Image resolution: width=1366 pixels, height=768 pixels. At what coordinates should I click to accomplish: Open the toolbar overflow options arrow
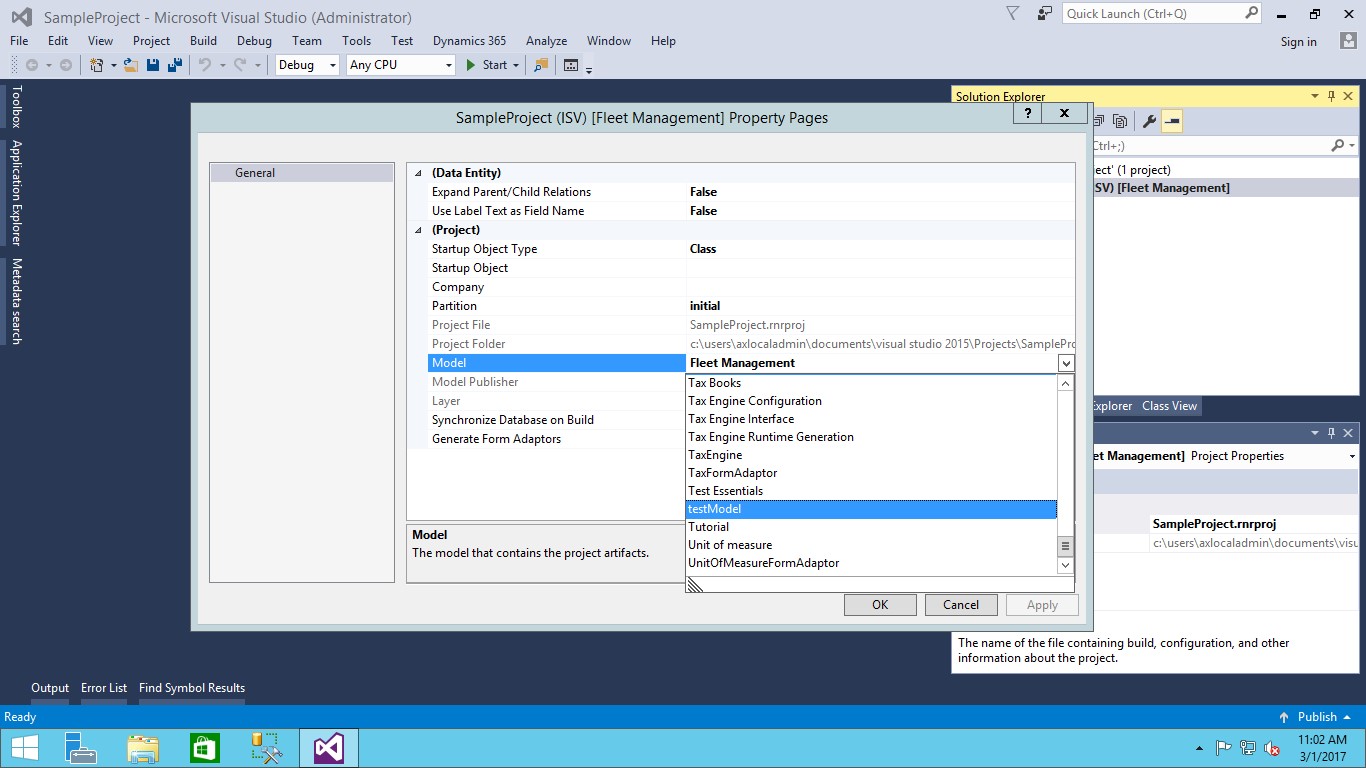589,70
